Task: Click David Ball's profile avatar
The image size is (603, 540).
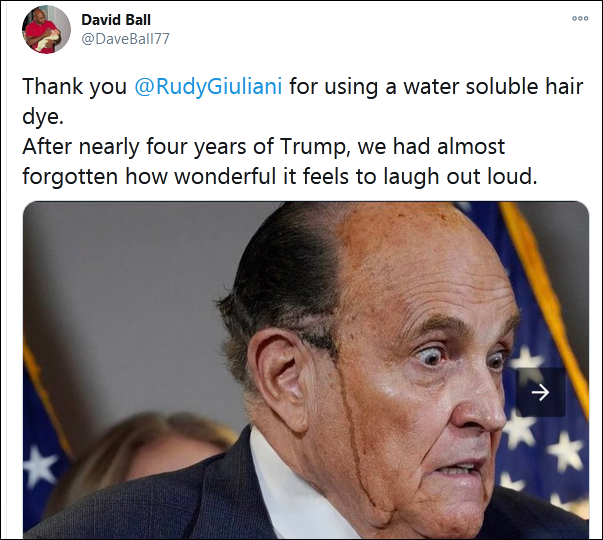Action: pos(46,30)
